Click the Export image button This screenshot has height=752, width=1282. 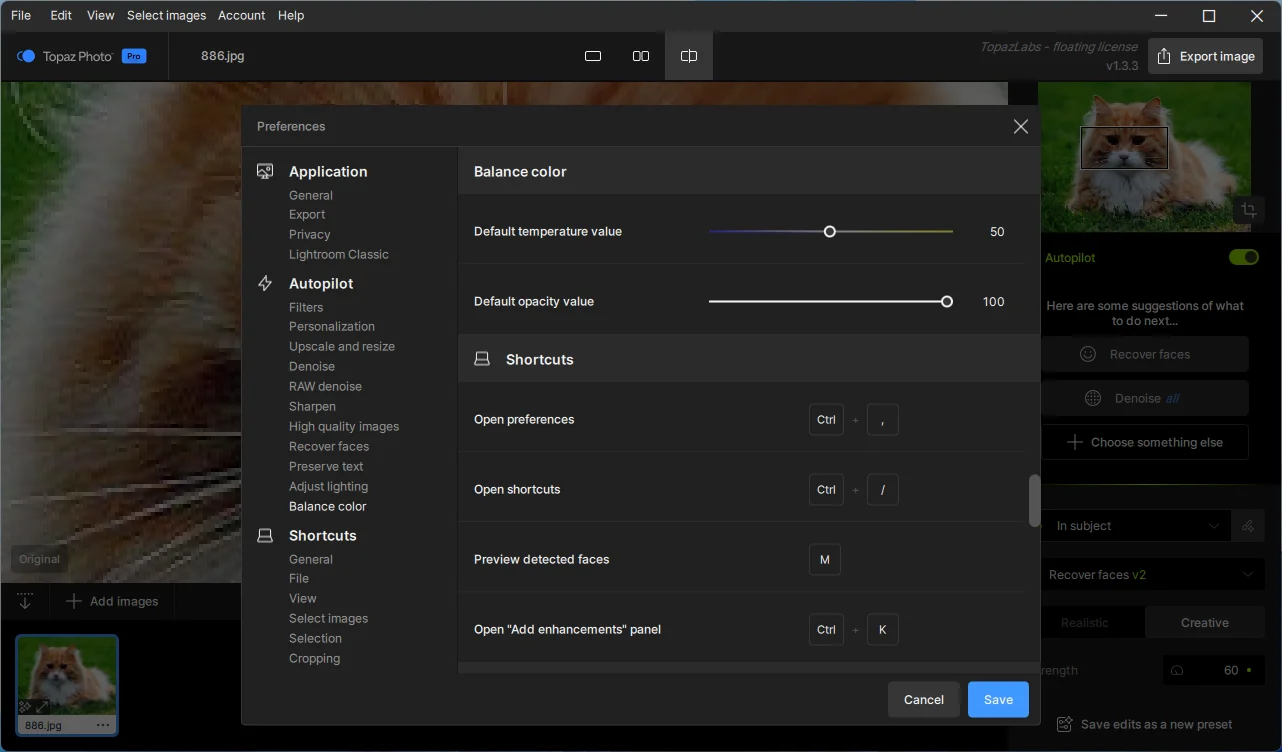(1205, 57)
